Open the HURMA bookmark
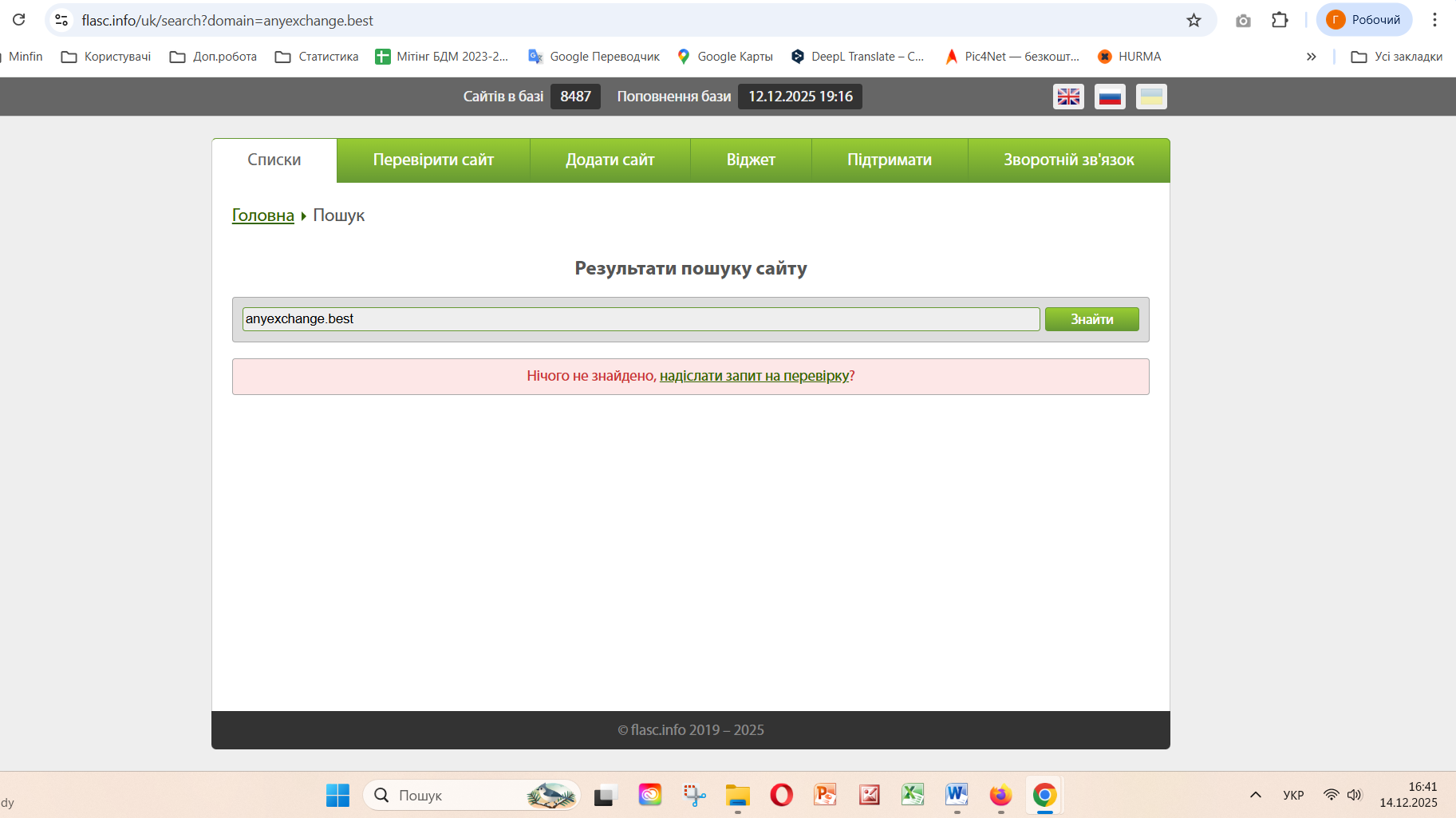The width and height of the screenshot is (1456, 818). (x=1129, y=57)
